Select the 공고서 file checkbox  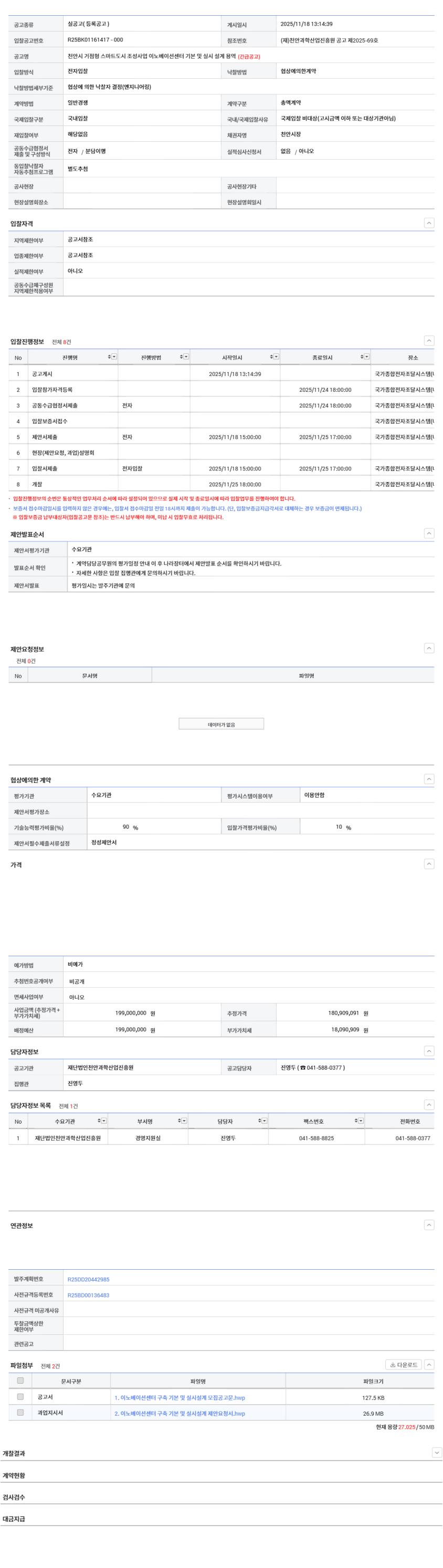[x=20, y=1397]
